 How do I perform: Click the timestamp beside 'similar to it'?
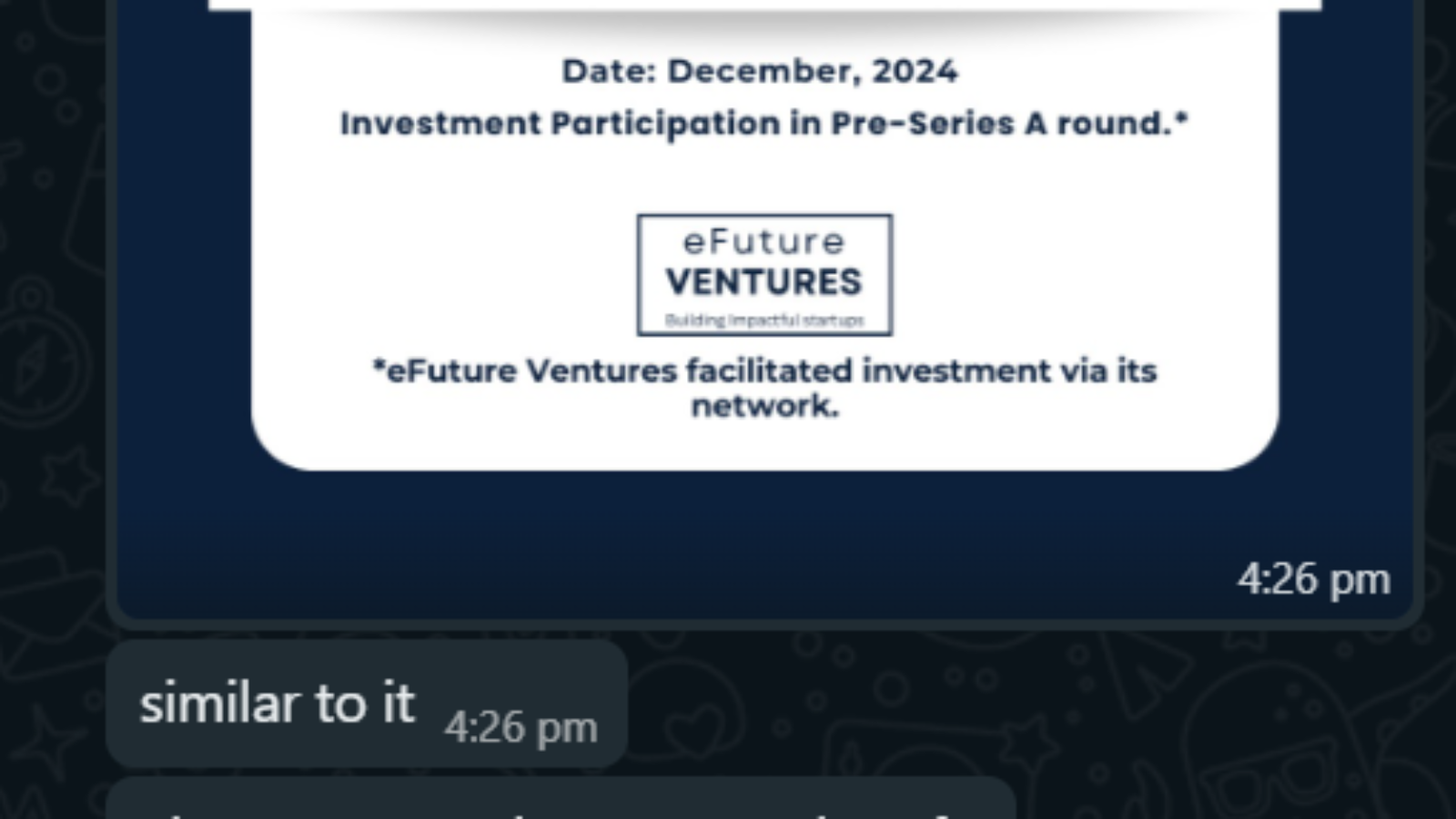pos(521,727)
